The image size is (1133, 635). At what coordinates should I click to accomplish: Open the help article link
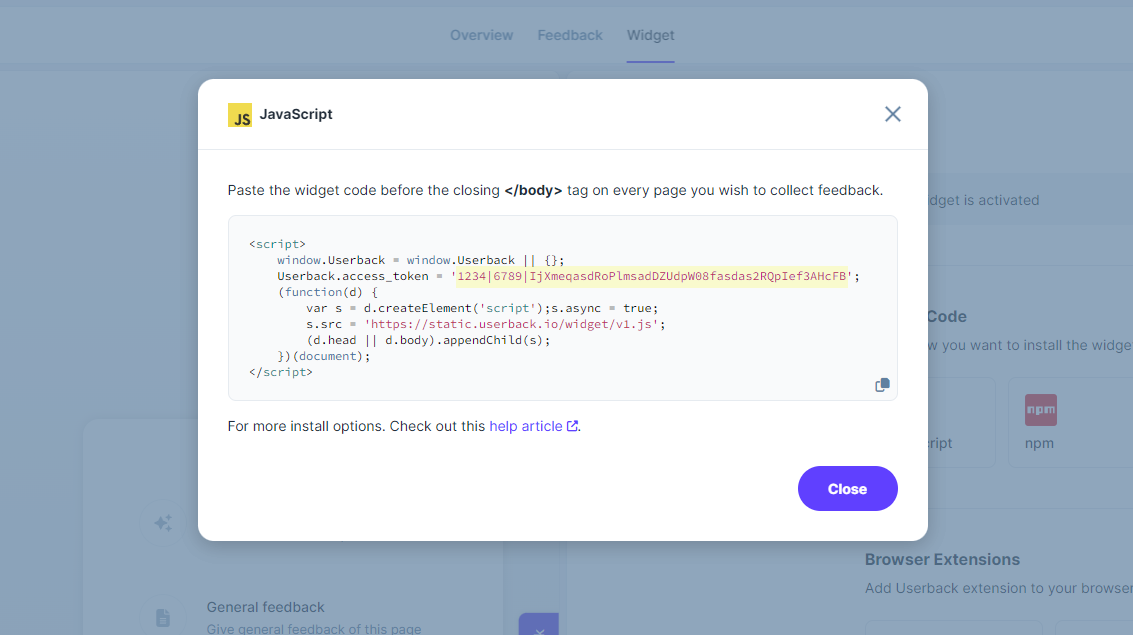[x=525, y=426]
